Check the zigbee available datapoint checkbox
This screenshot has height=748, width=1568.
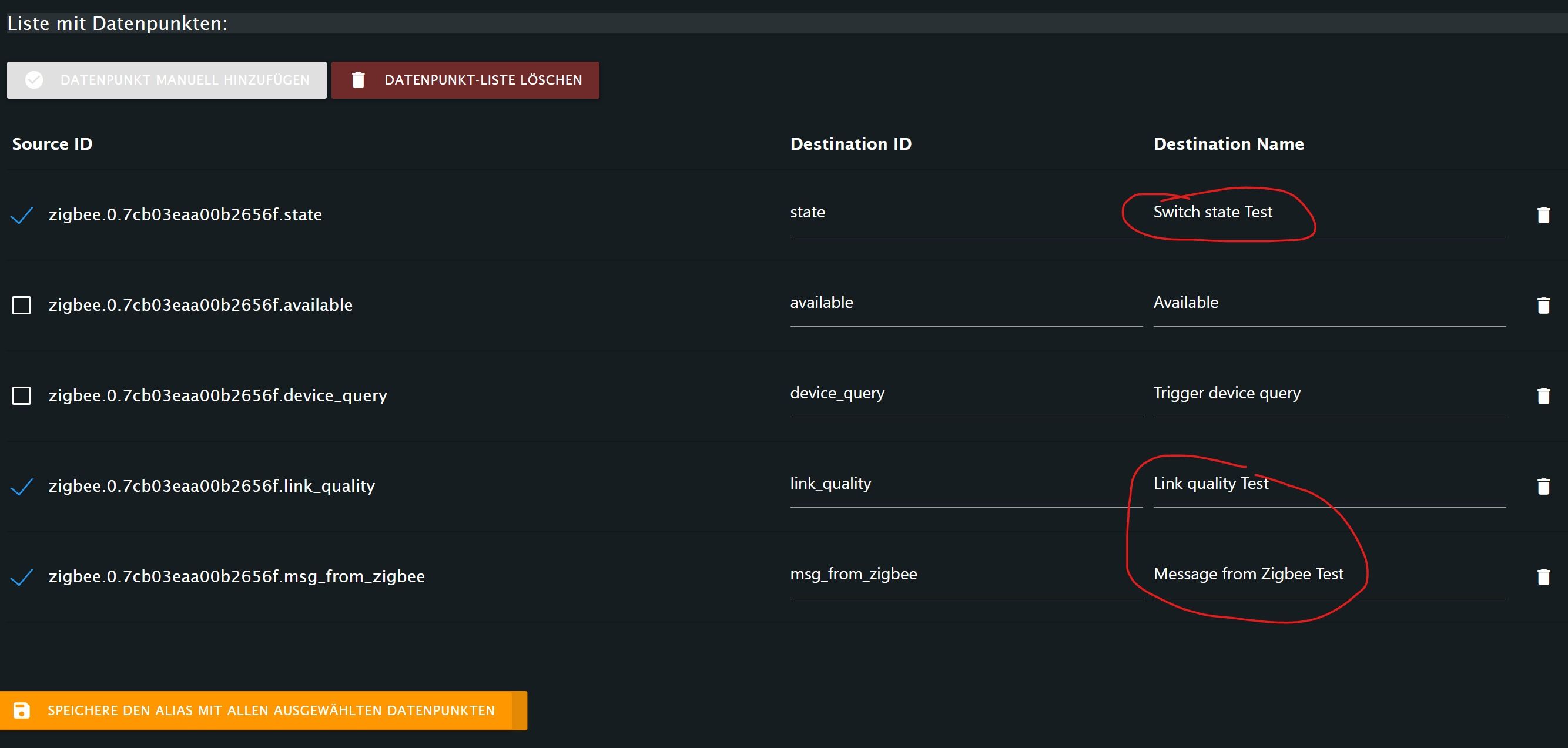(x=22, y=305)
